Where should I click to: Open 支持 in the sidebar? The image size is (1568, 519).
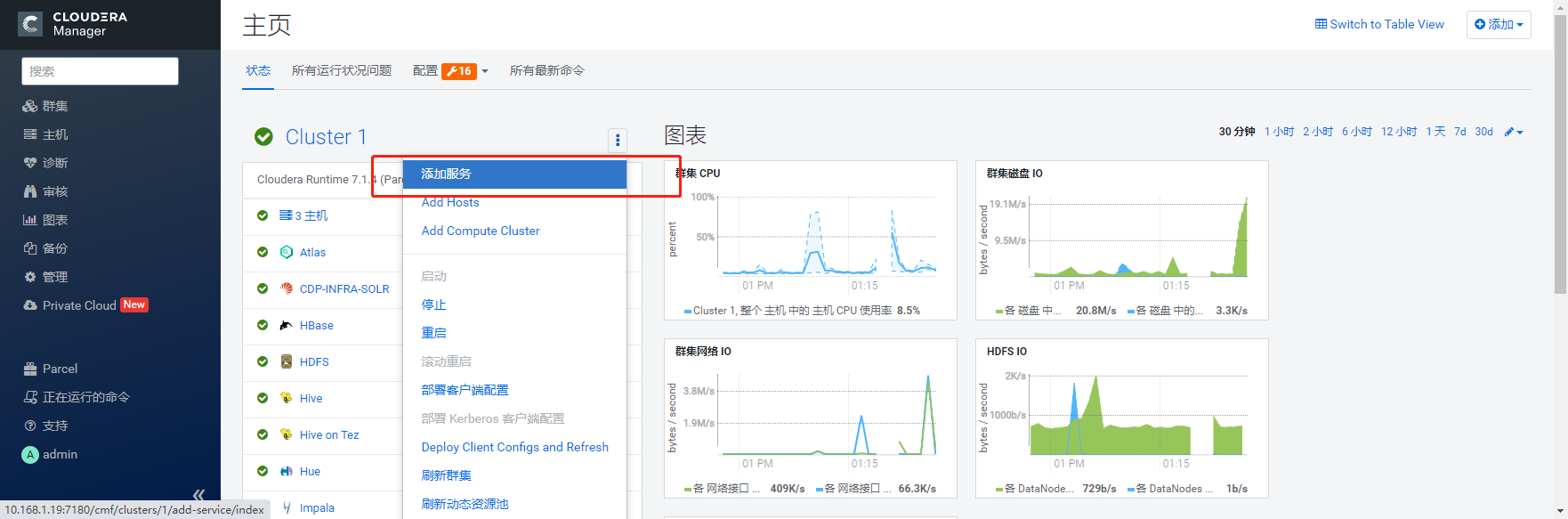pyautogui.click(x=45, y=426)
